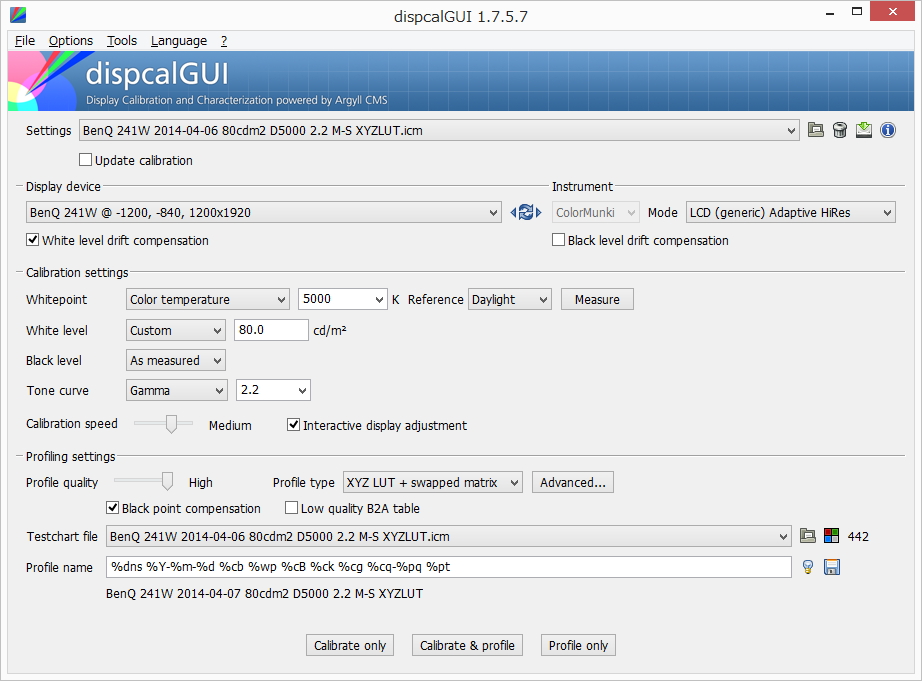Click Profile only button

pyautogui.click(x=578, y=645)
